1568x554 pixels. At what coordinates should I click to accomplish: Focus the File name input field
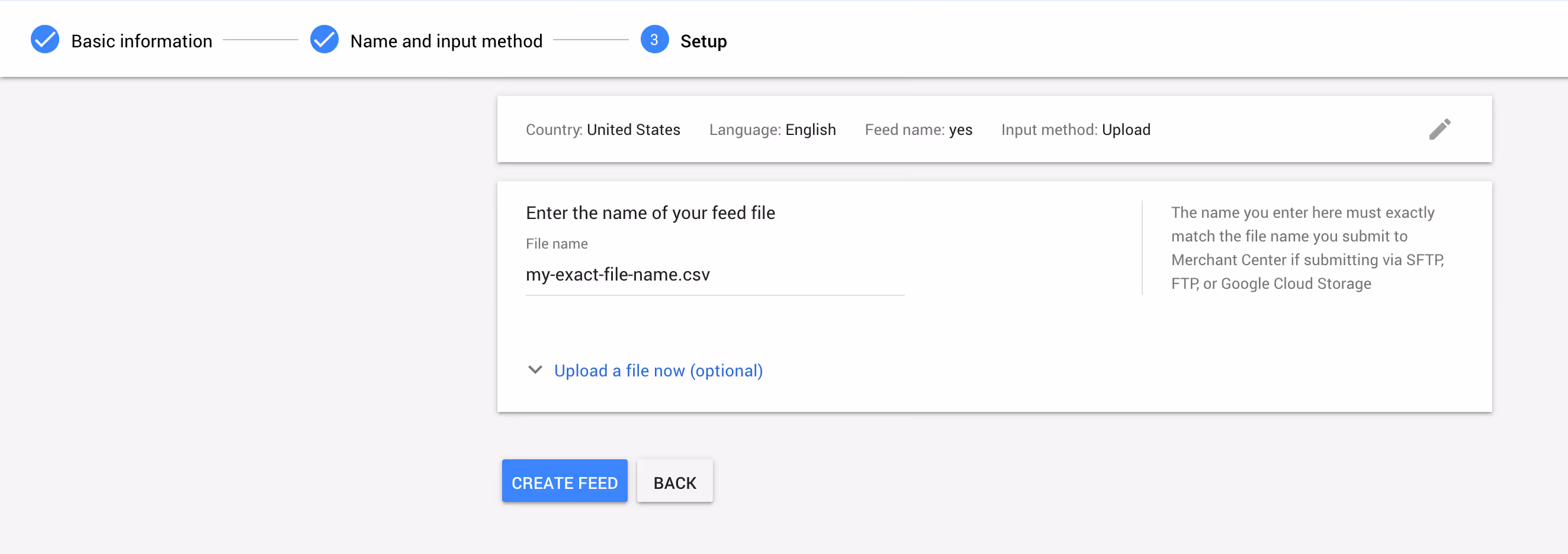point(715,275)
